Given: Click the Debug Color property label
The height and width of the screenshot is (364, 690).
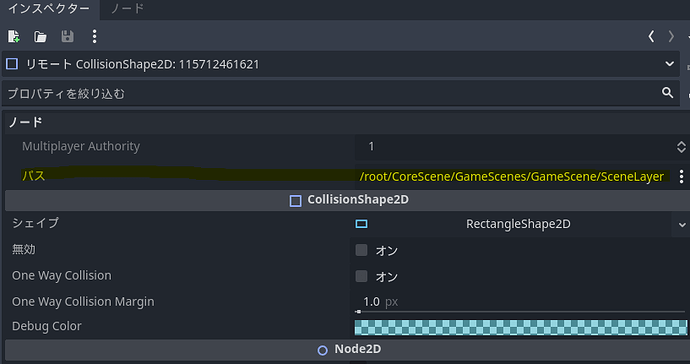Looking at the screenshot, I should 47,326.
